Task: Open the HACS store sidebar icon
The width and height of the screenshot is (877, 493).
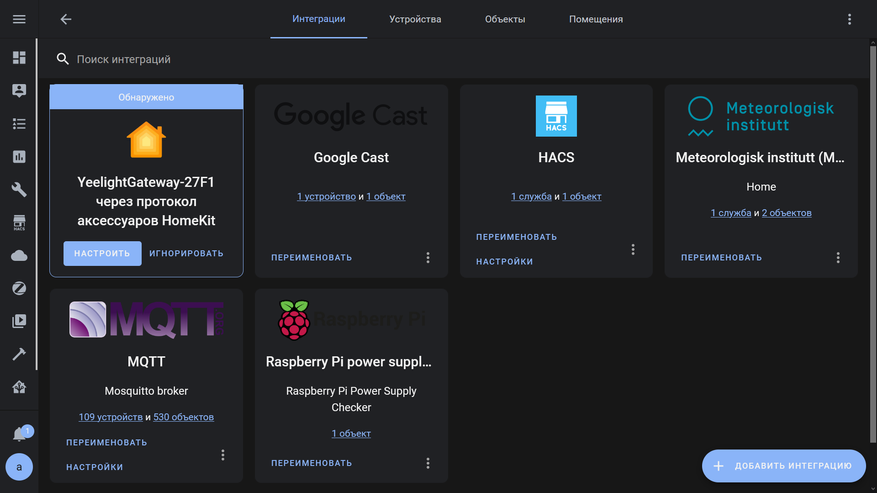Action: tap(19, 222)
